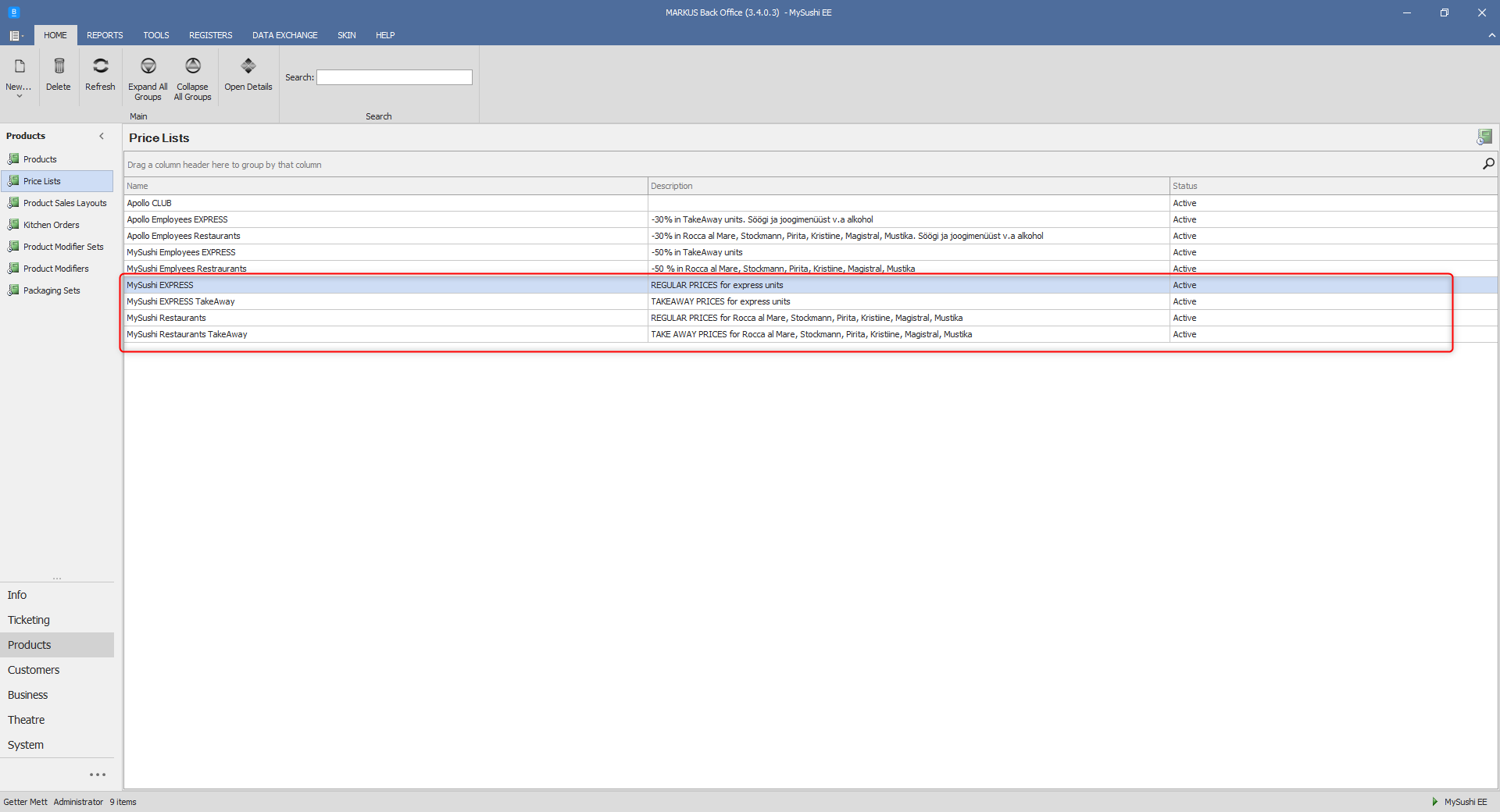This screenshot has width=1500, height=812.
Task: Select the MySushi Emplyees Restraurants row
Action: [811, 269]
